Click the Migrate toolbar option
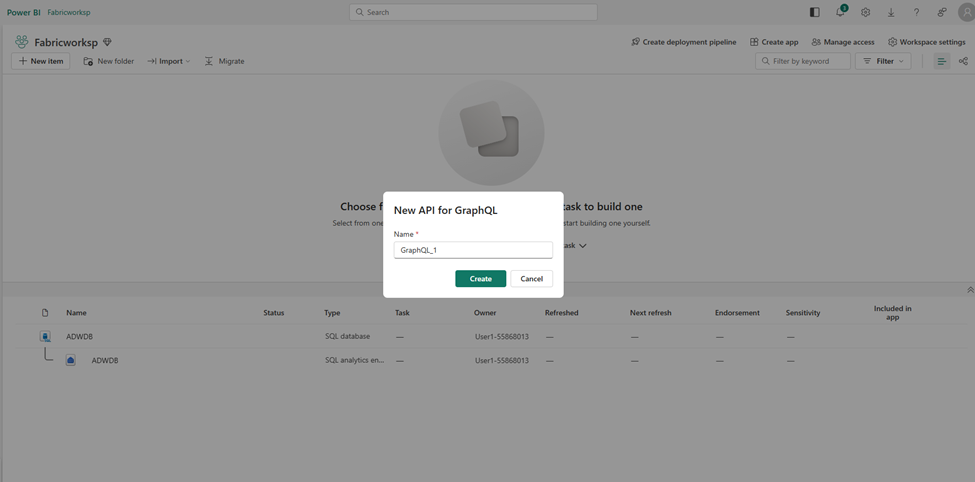 pos(224,62)
